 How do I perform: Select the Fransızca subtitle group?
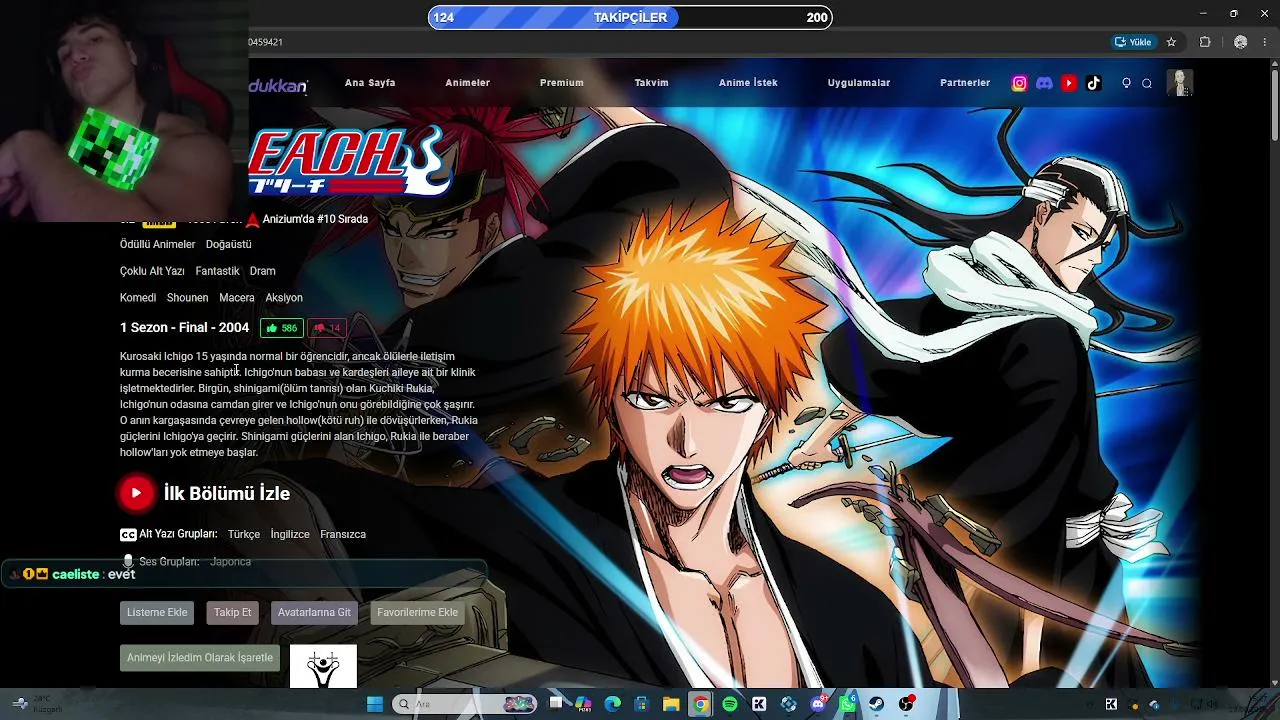coord(343,534)
